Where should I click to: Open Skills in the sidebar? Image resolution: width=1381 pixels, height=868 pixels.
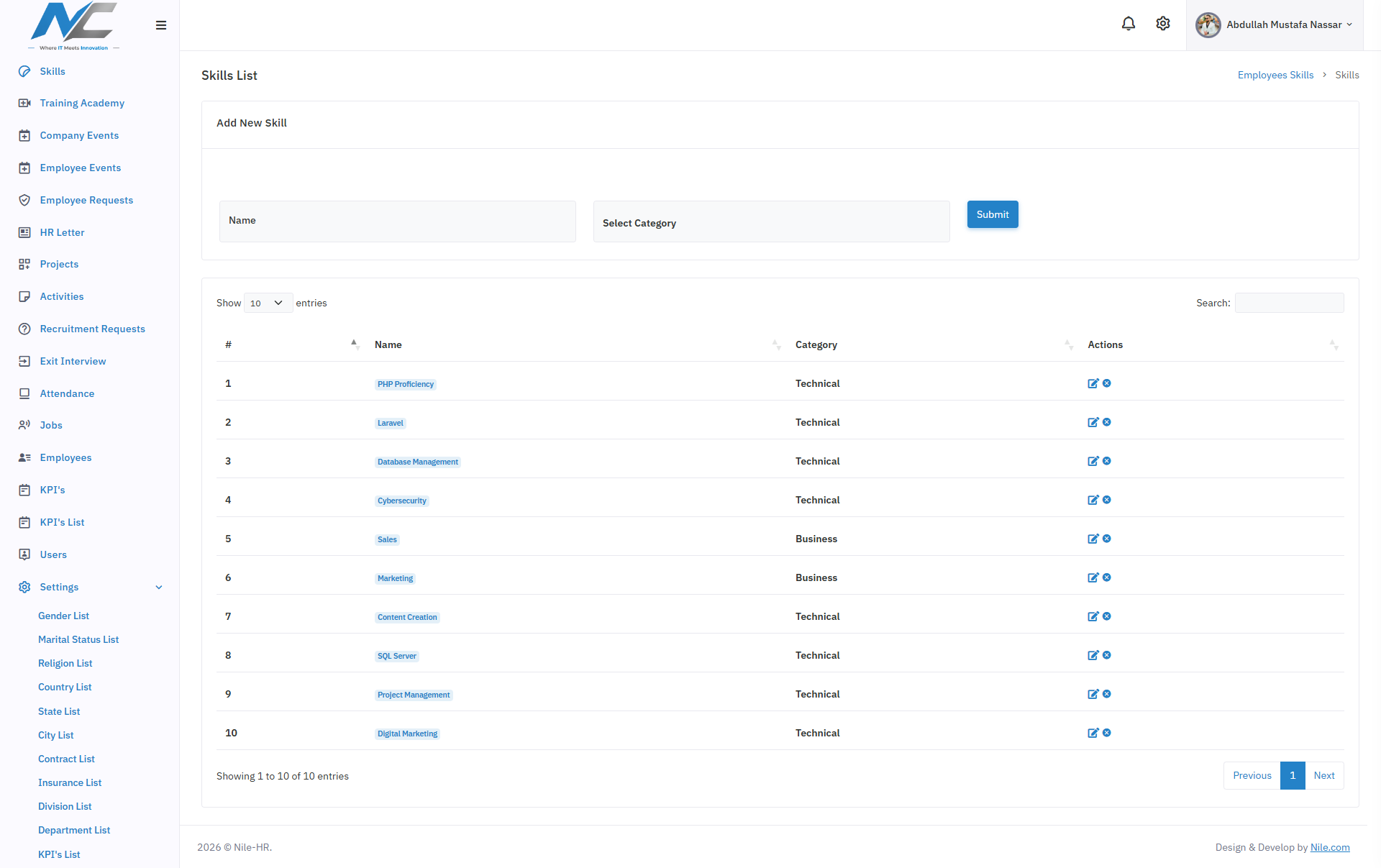coord(53,71)
